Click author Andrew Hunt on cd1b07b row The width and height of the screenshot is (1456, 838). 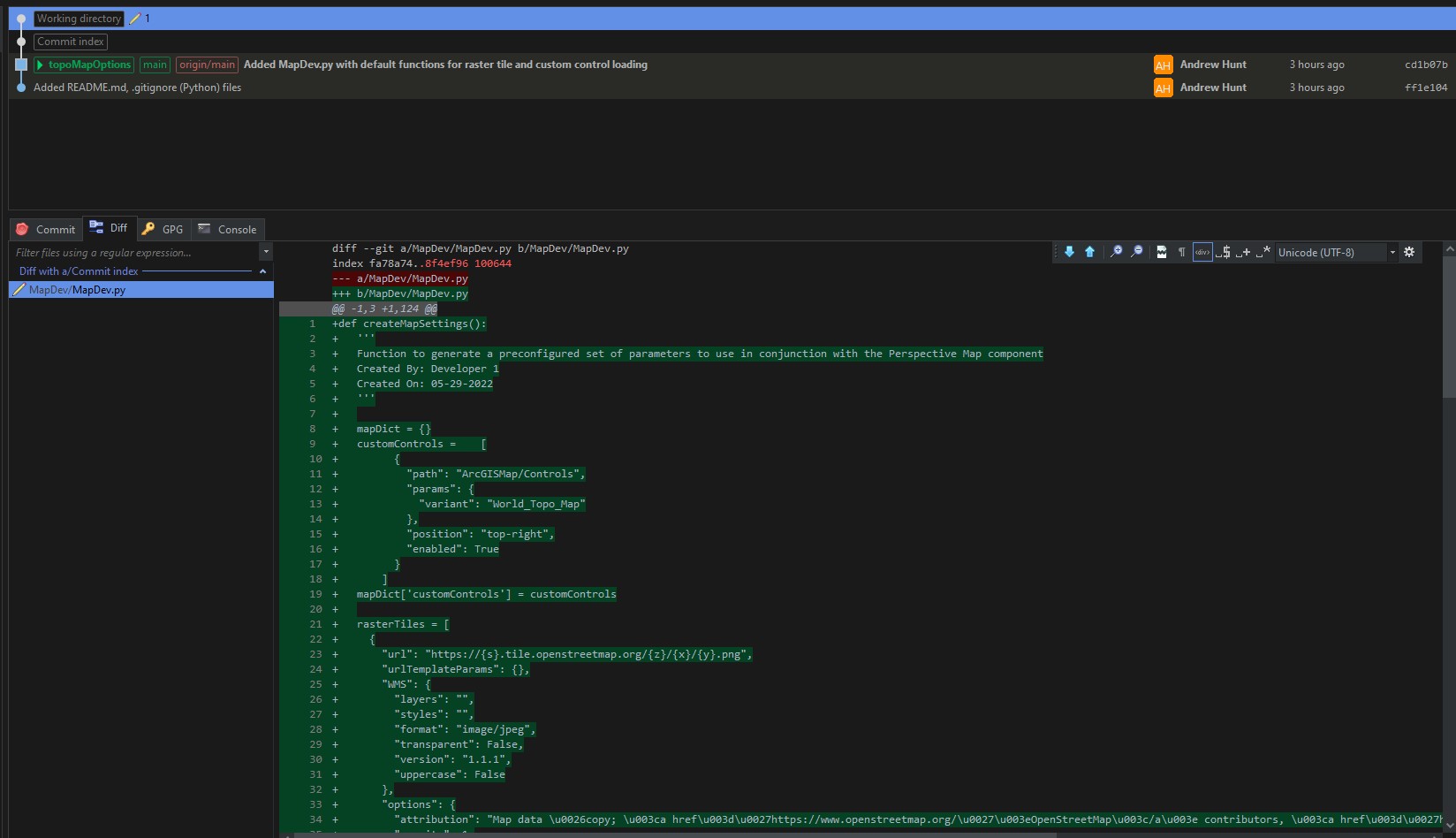(x=1213, y=65)
